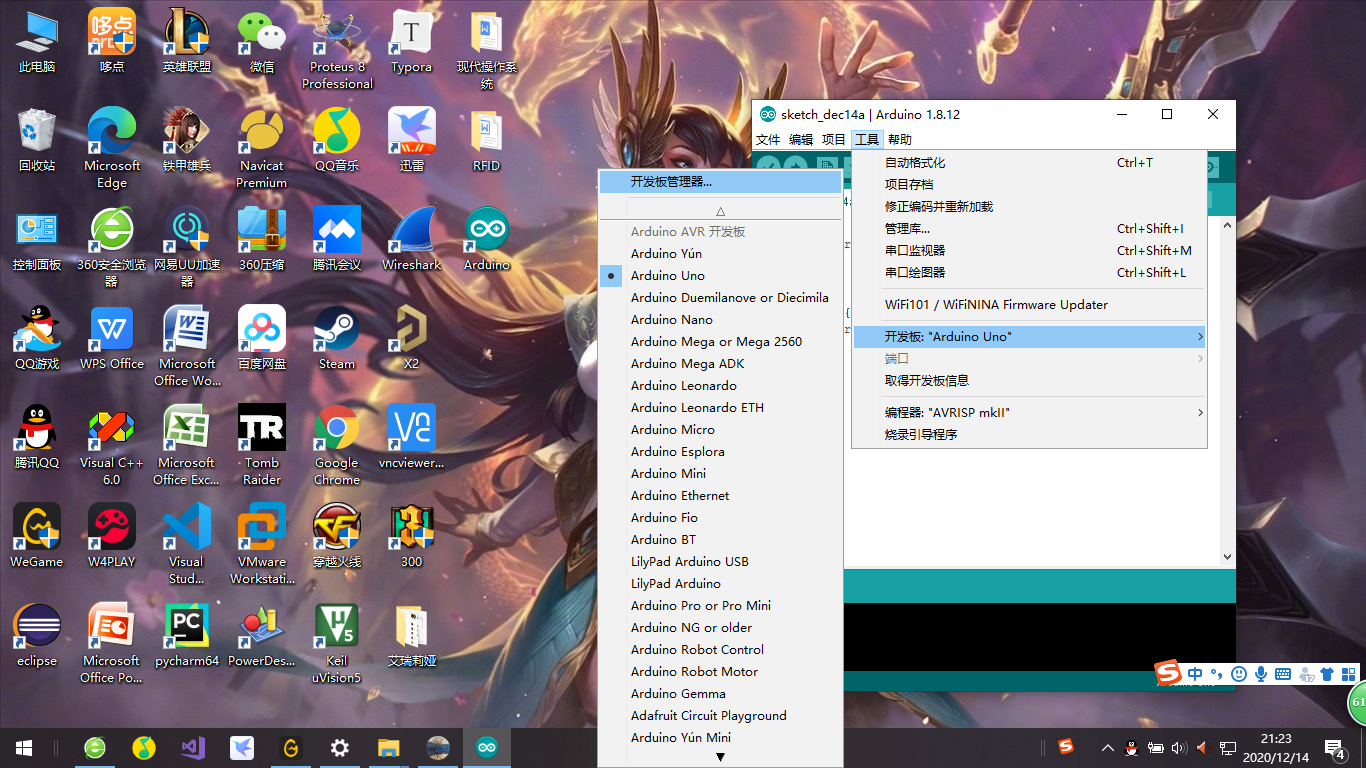Image resolution: width=1366 pixels, height=768 pixels.
Task: Open the 项目 menu
Action: (x=834, y=139)
